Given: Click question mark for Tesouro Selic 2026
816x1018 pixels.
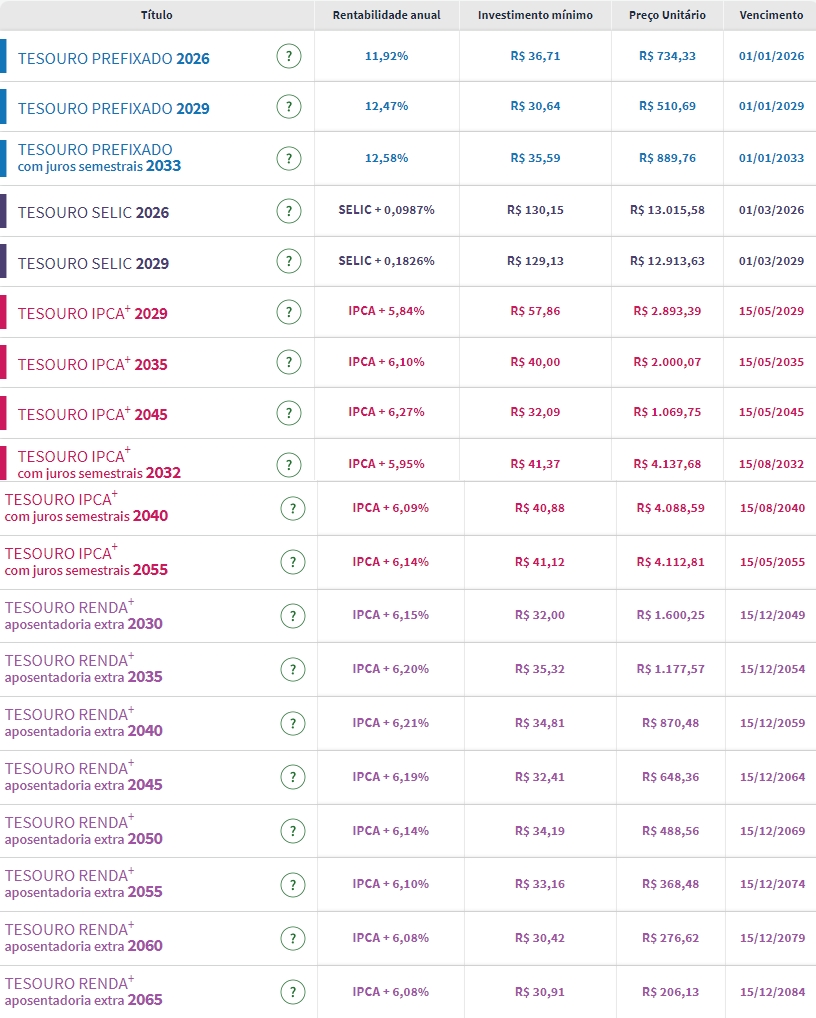Looking at the screenshot, I should 288,211.
